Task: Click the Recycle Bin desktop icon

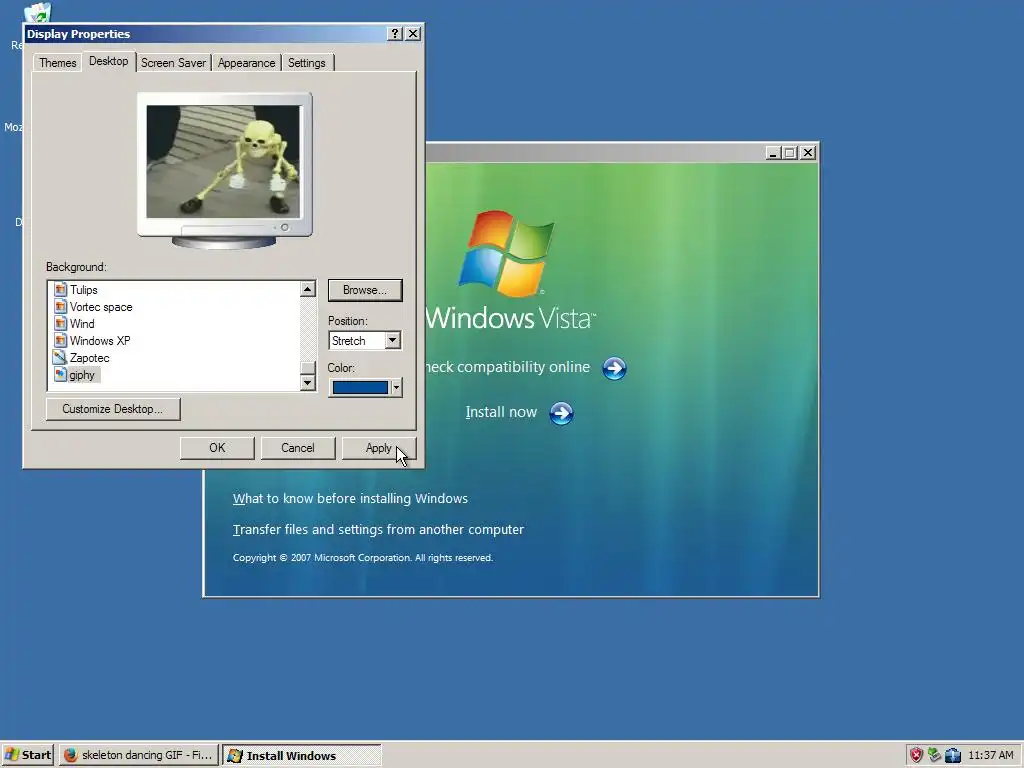Action: click(x=37, y=13)
